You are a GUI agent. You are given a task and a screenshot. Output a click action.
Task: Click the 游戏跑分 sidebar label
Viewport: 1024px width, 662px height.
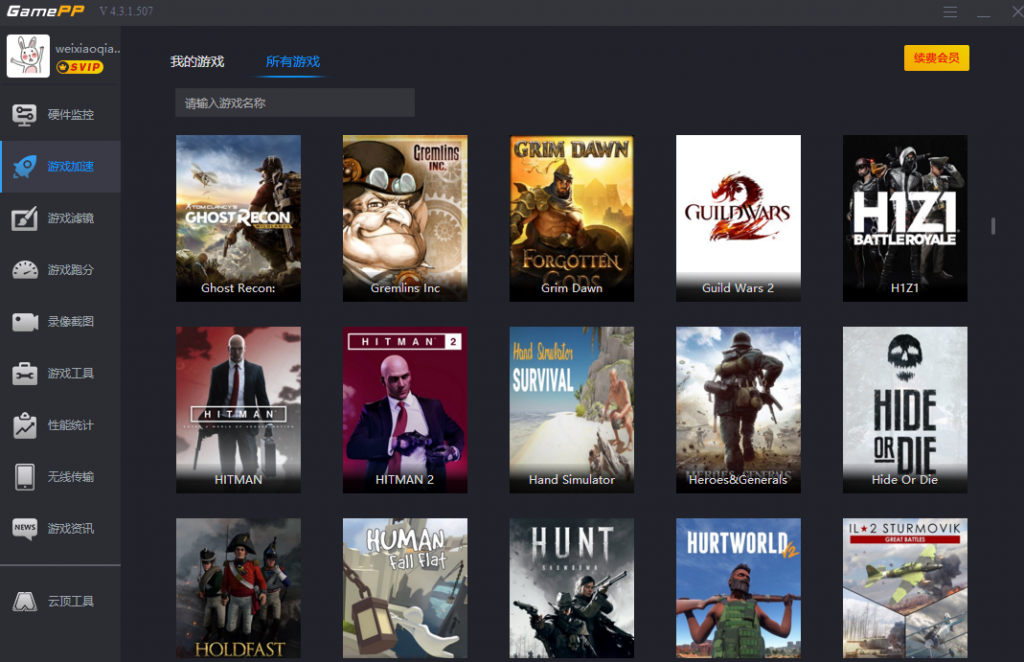tap(71, 270)
